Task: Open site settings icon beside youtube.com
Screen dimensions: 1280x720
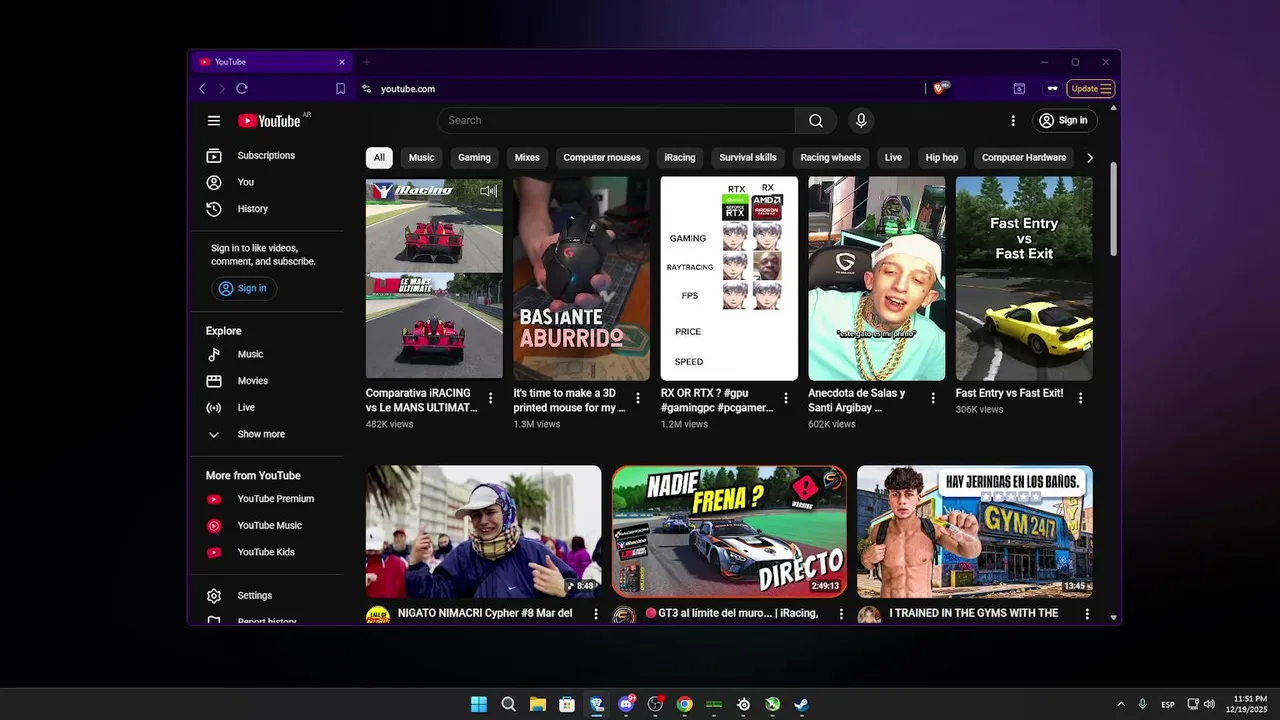Action: click(367, 89)
